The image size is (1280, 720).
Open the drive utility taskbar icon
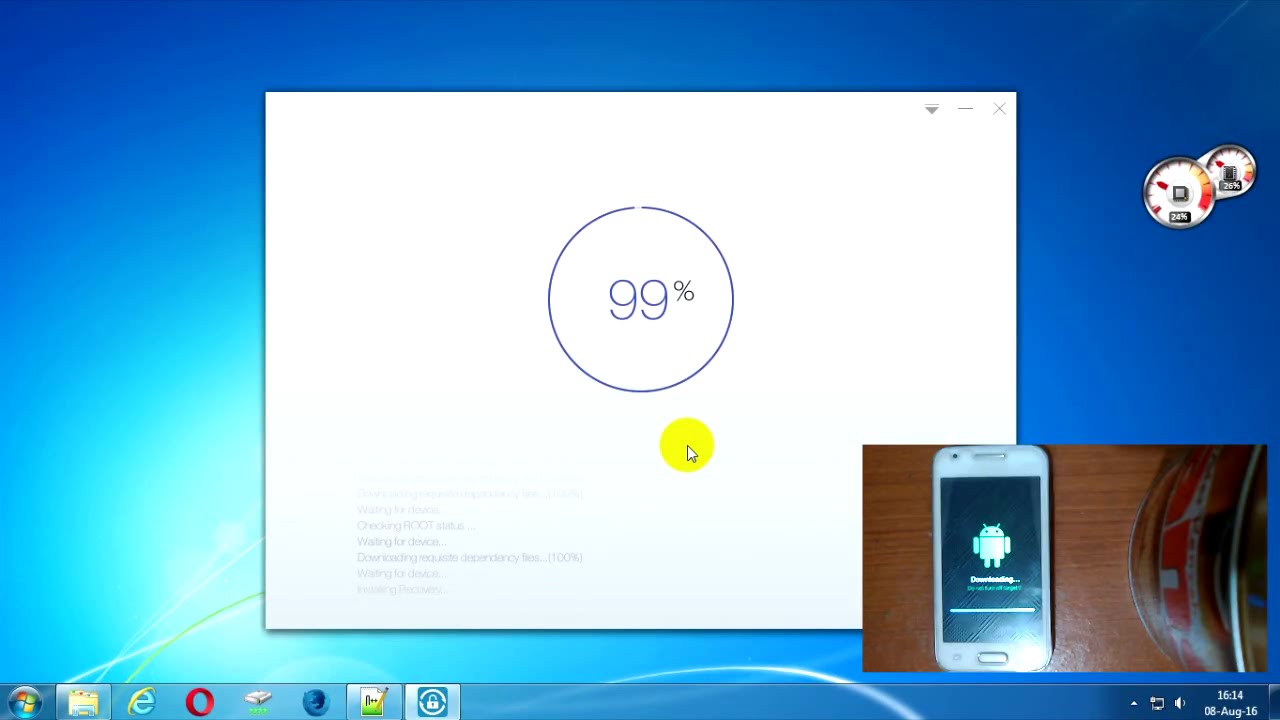coord(258,702)
